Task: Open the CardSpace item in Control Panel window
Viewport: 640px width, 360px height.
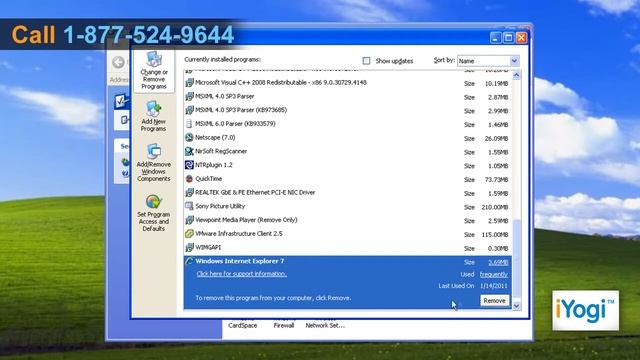Action: (x=243, y=325)
